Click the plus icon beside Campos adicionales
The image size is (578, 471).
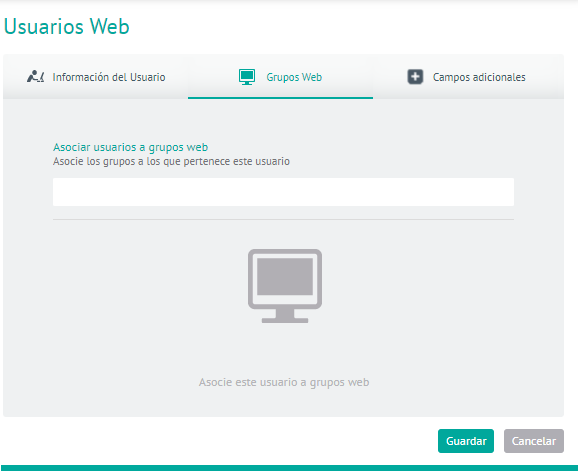coord(415,77)
